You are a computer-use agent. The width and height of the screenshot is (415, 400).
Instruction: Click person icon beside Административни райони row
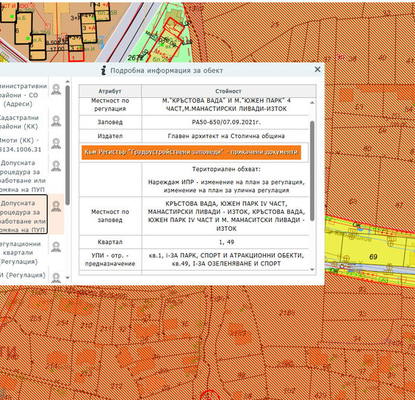click(x=56, y=90)
